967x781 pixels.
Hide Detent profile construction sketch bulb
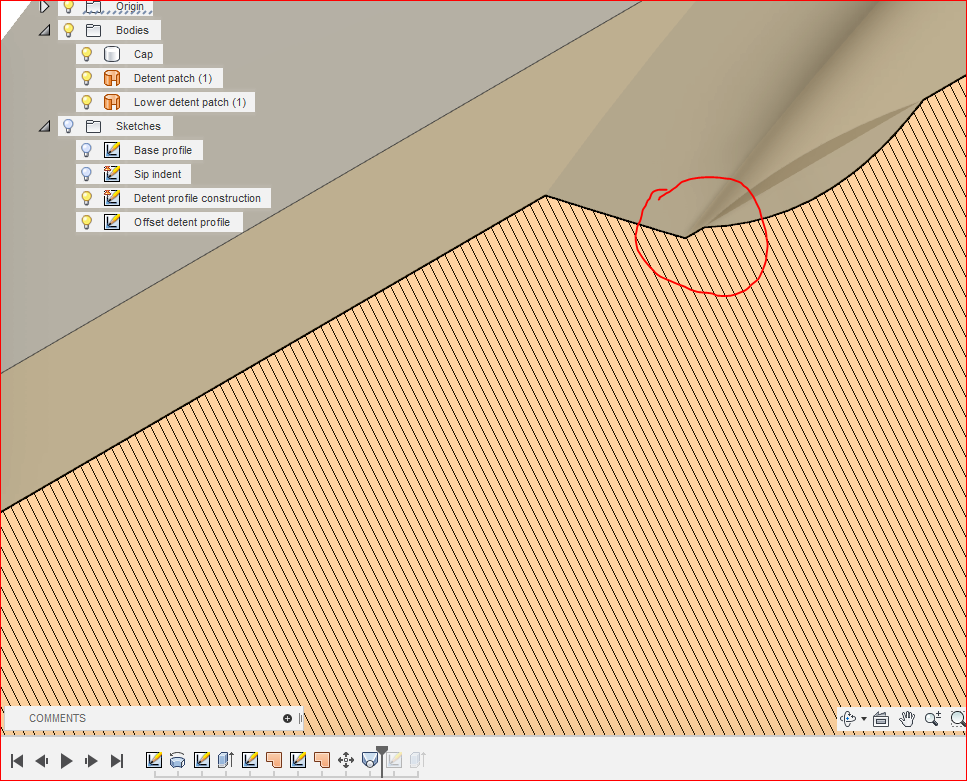[x=87, y=199]
